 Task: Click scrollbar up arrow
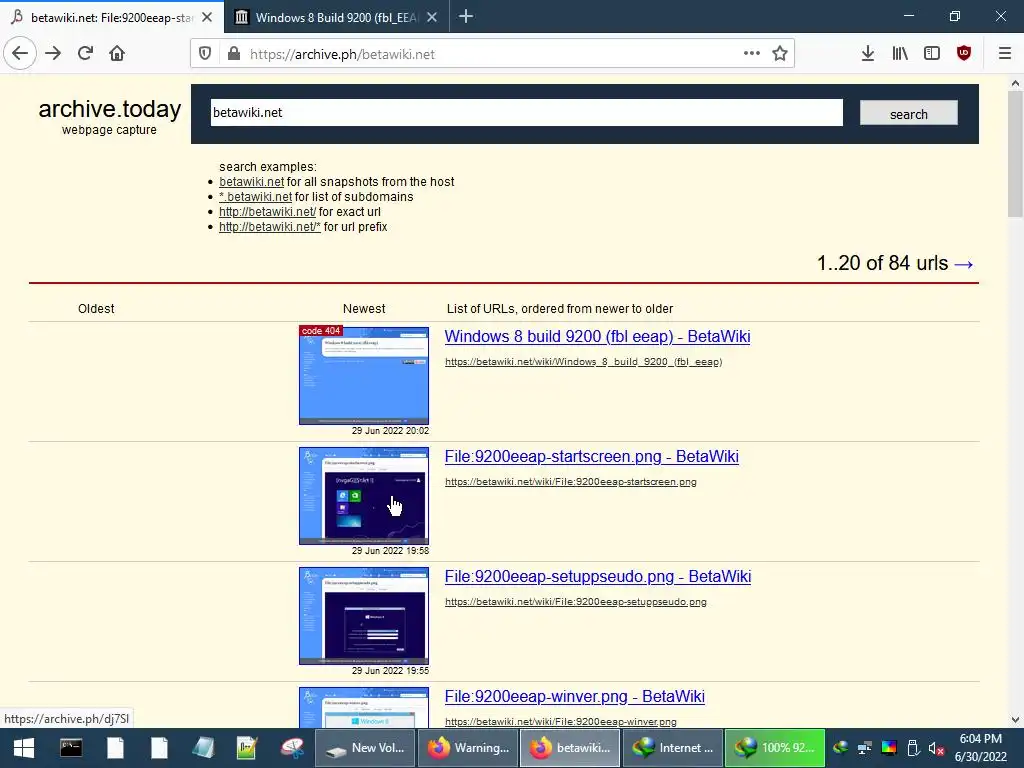pyautogui.click(x=1015, y=83)
